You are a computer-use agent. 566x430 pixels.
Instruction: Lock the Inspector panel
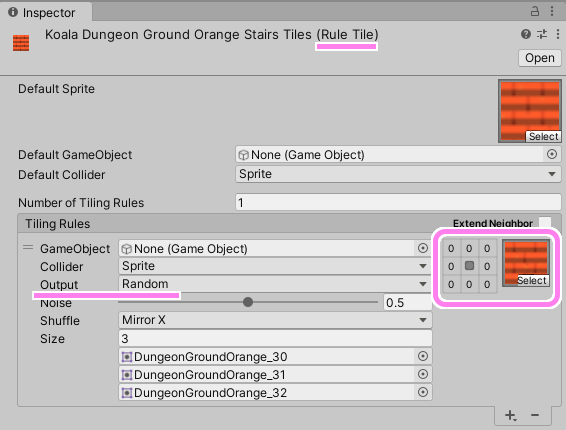[535, 12]
